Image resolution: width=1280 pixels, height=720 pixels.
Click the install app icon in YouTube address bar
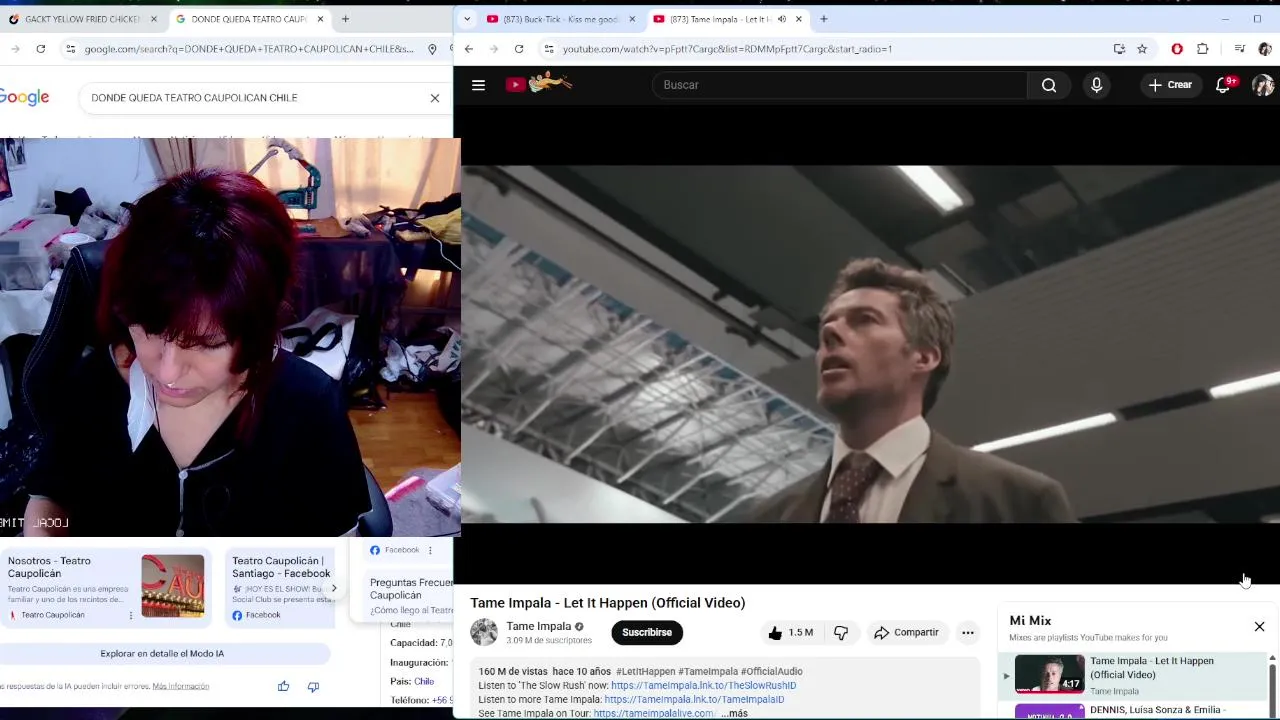coord(1119,48)
